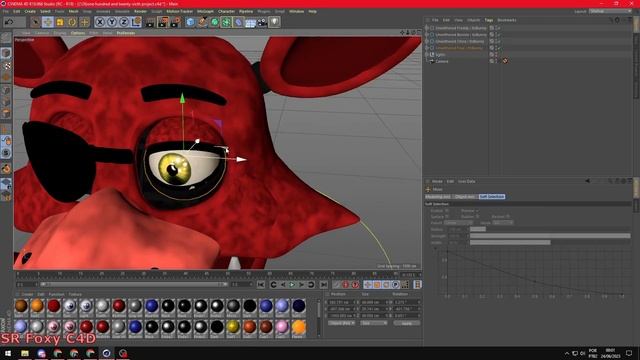Click the Floor environment icon
This screenshot has width=640, height=360.
[250, 22]
